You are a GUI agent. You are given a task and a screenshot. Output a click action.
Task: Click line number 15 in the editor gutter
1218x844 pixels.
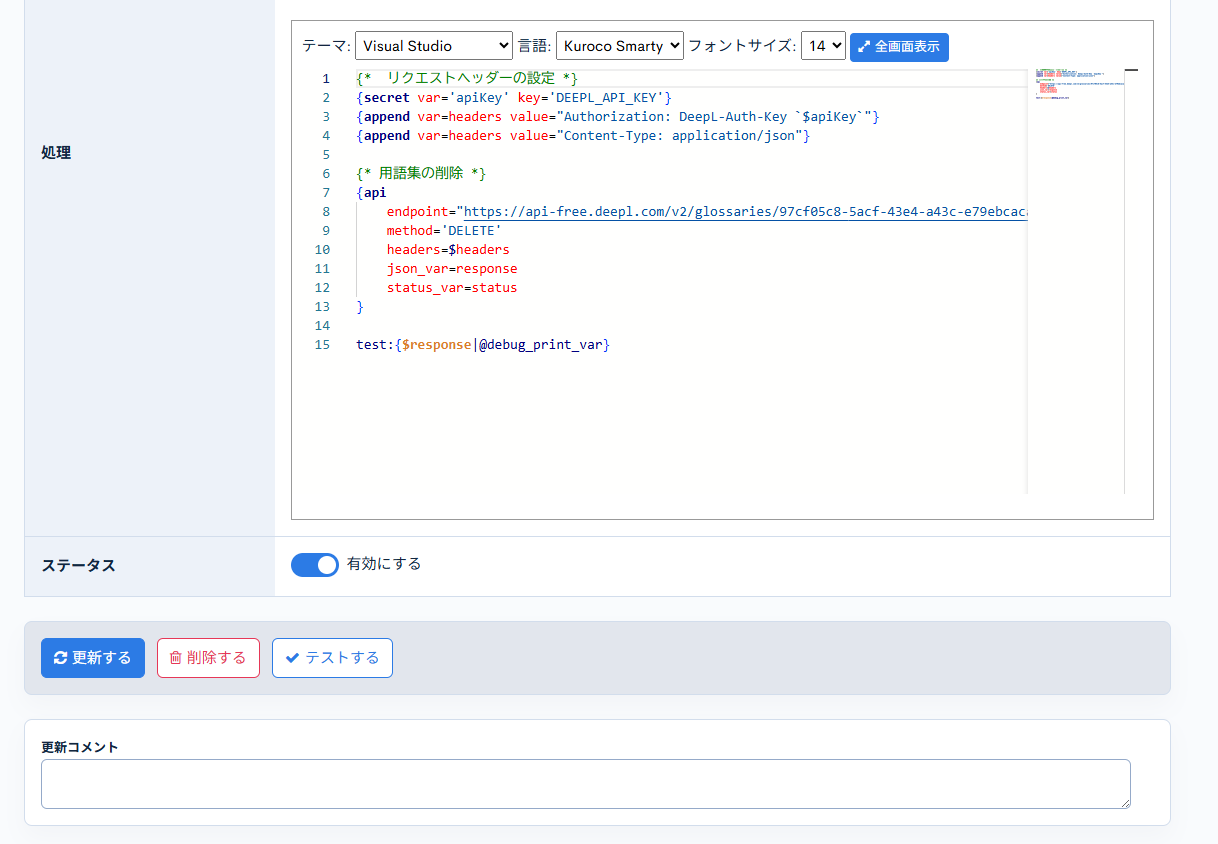[x=322, y=345]
